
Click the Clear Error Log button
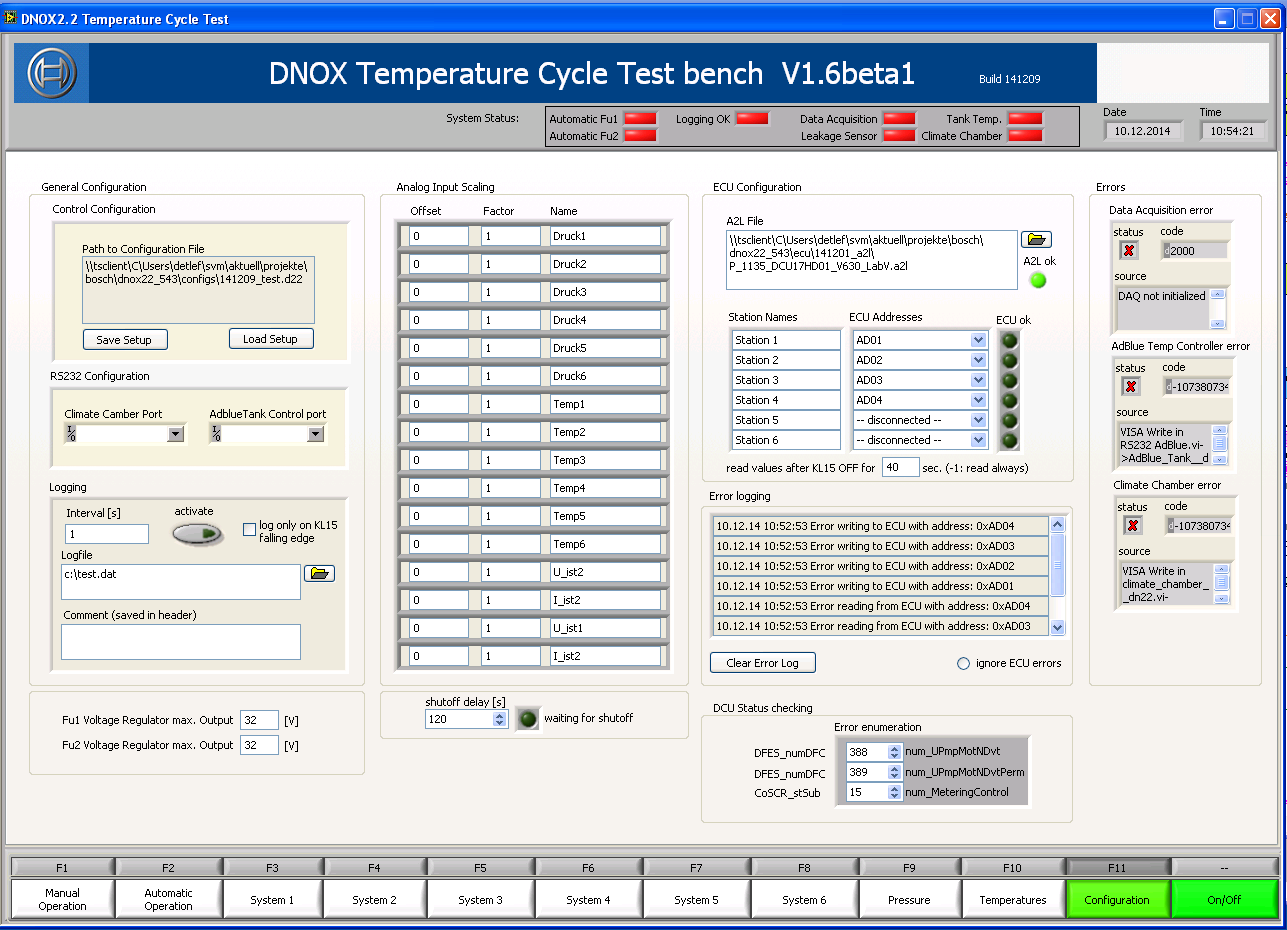click(x=762, y=663)
